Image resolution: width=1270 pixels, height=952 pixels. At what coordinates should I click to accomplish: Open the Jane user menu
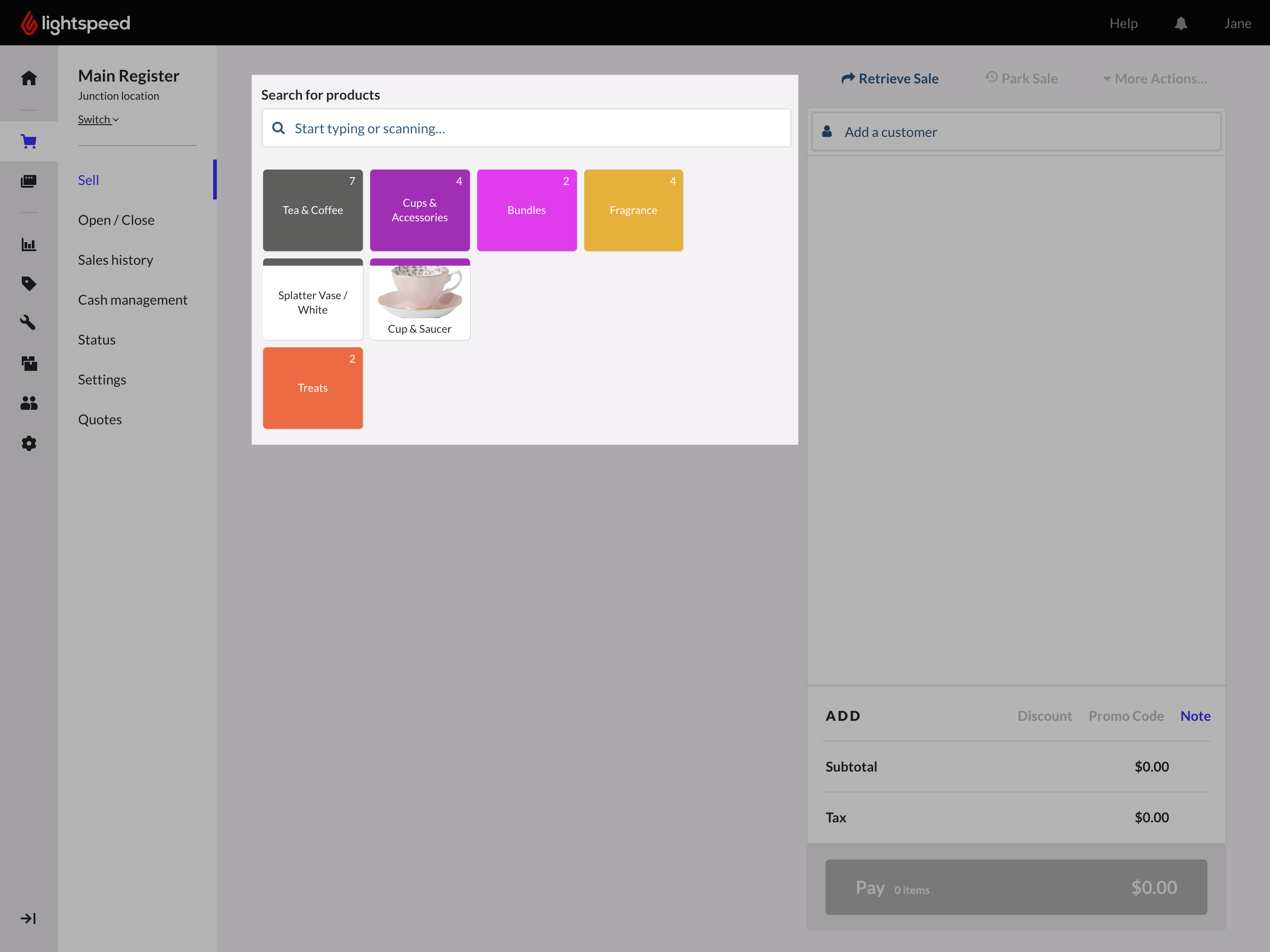[x=1237, y=24]
